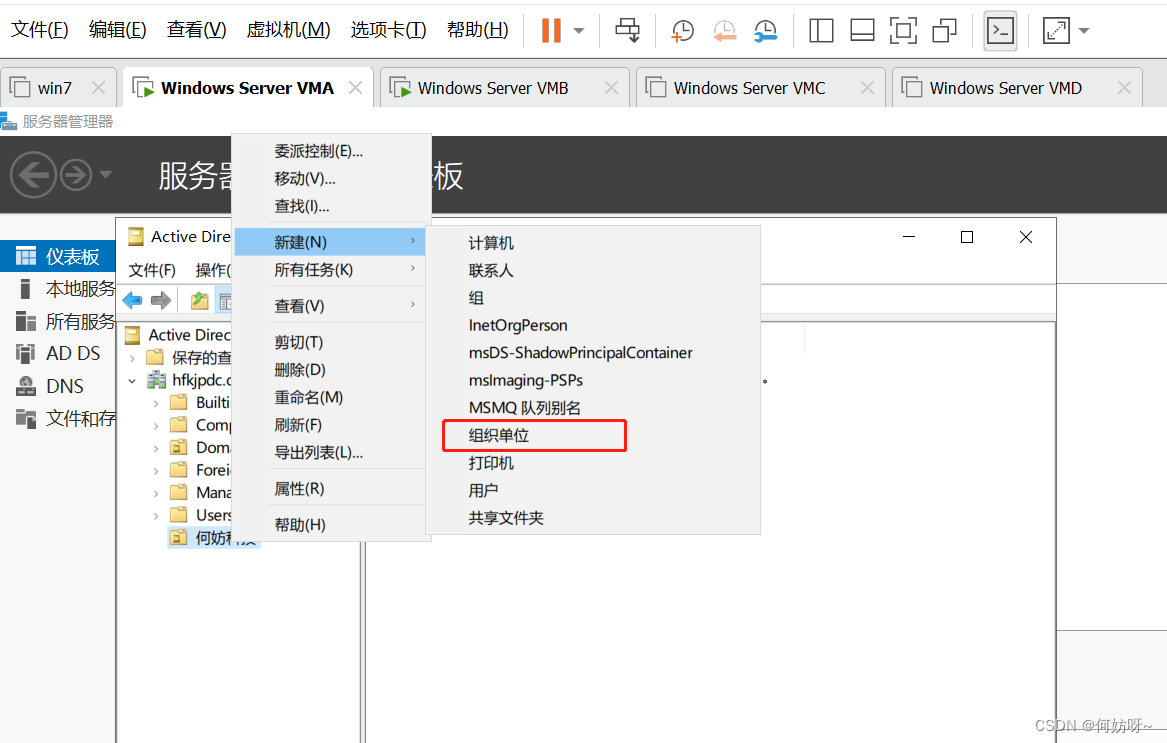The height and width of the screenshot is (743, 1167).
Task: Select AD DS in Server Manager sidebar
Action: (x=73, y=353)
